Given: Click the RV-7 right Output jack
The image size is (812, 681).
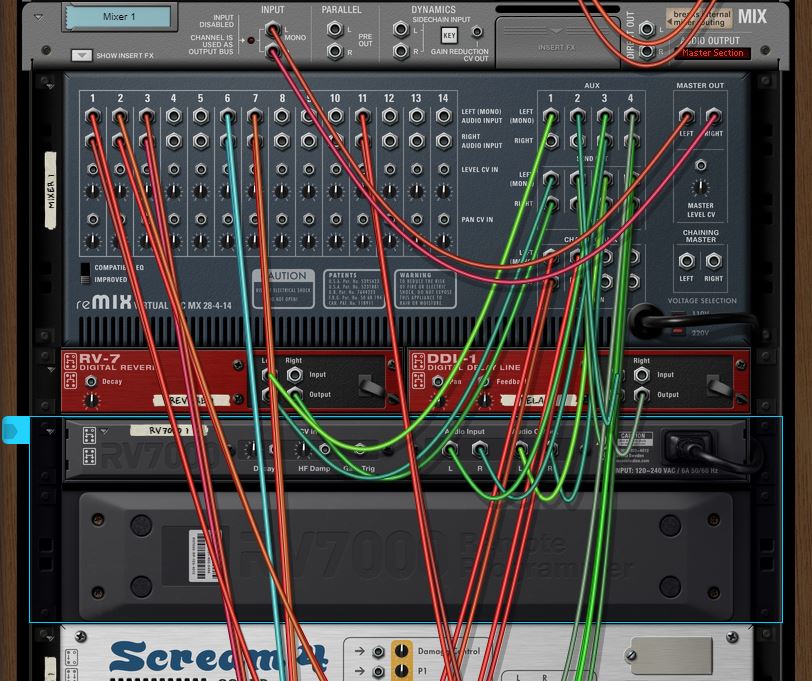Looking at the screenshot, I should pos(294,394).
